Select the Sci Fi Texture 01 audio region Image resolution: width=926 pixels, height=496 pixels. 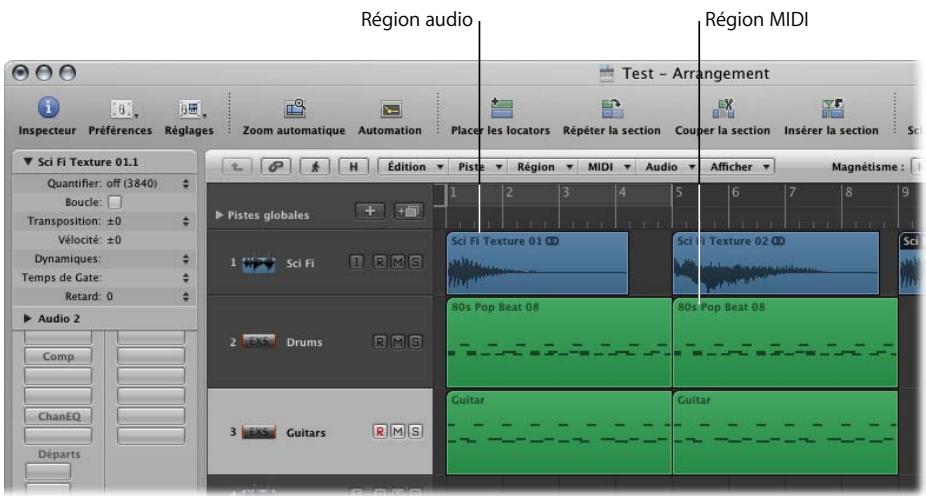click(x=537, y=263)
